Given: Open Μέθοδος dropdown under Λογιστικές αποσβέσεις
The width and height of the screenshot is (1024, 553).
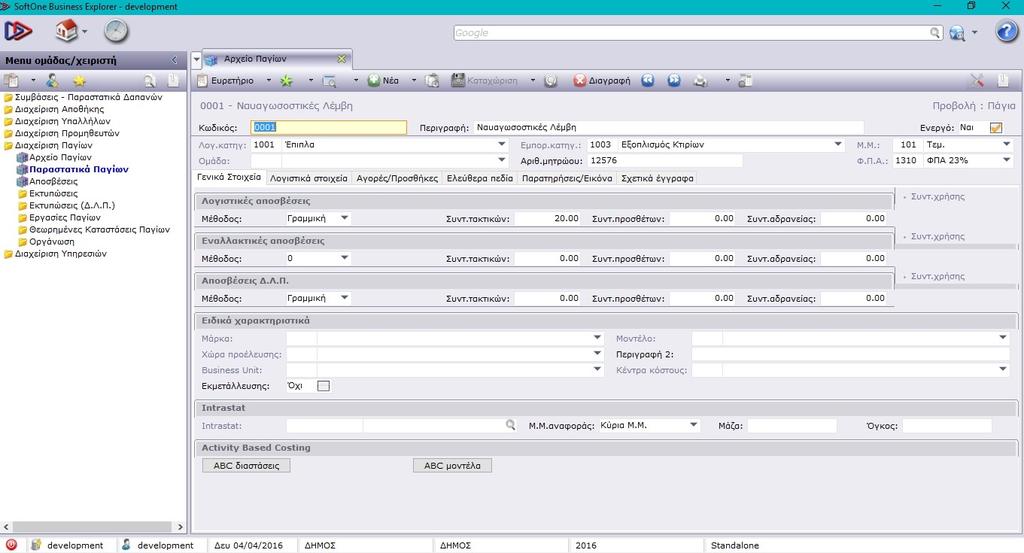Looking at the screenshot, I should [x=344, y=218].
